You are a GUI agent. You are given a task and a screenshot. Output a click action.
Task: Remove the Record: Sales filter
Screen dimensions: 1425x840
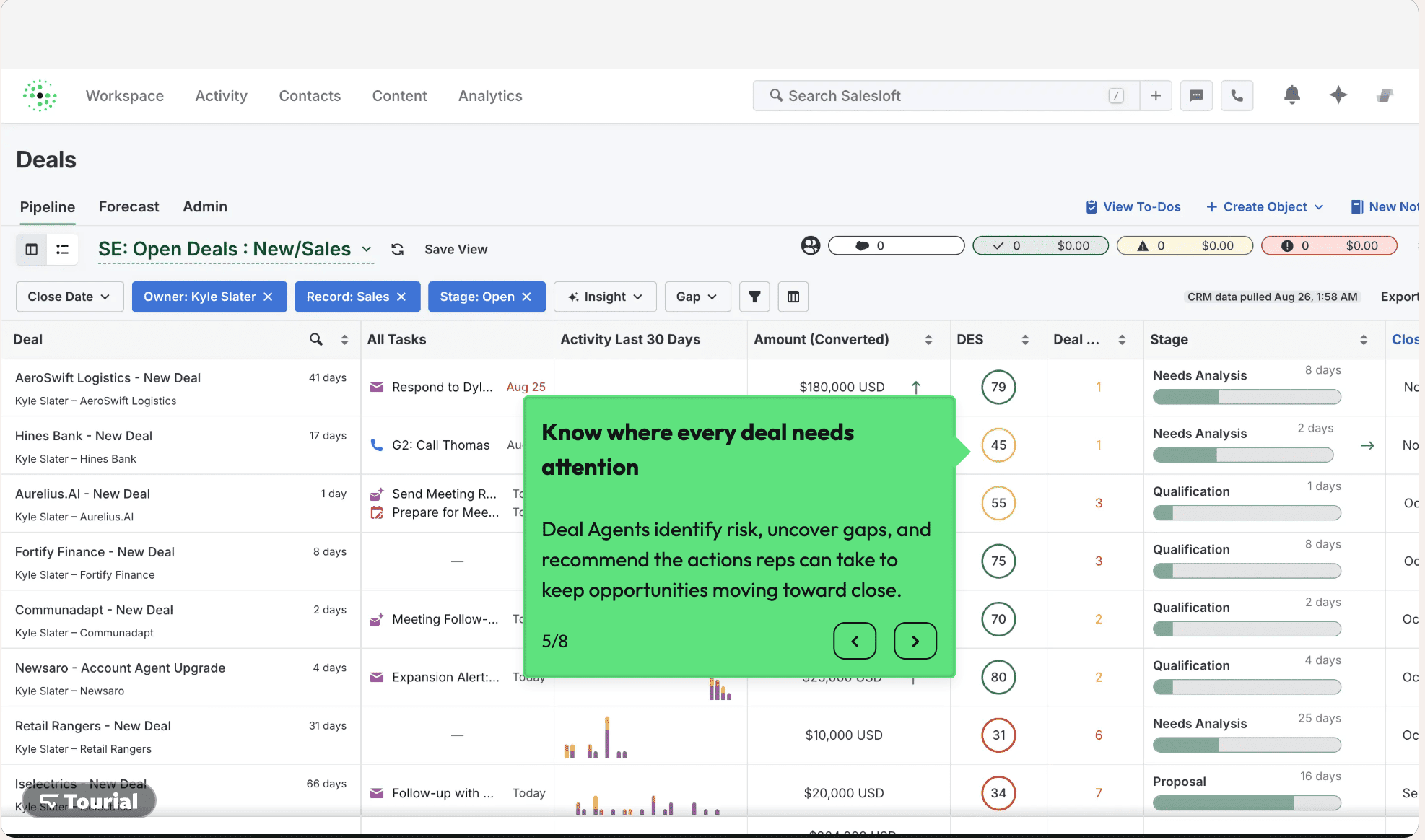click(x=401, y=297)
